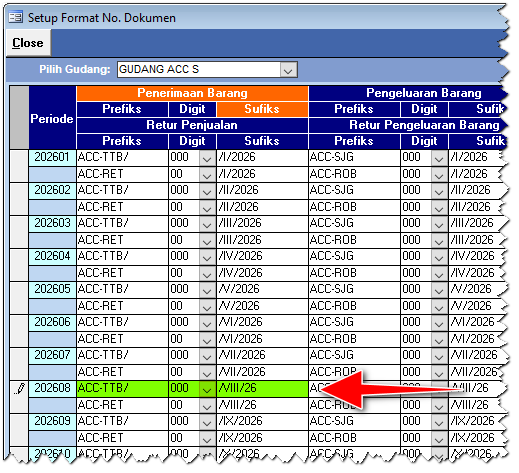Click the ACC-SJG prefix field for 202609
The width and height of the screenshot is (519, 473).
point(354,421)
